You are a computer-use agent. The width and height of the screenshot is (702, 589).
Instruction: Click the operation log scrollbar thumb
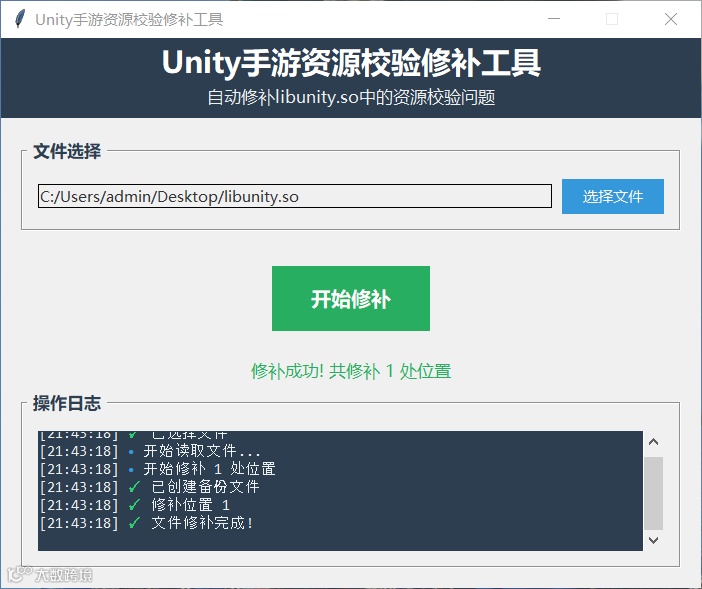(653, 493)
